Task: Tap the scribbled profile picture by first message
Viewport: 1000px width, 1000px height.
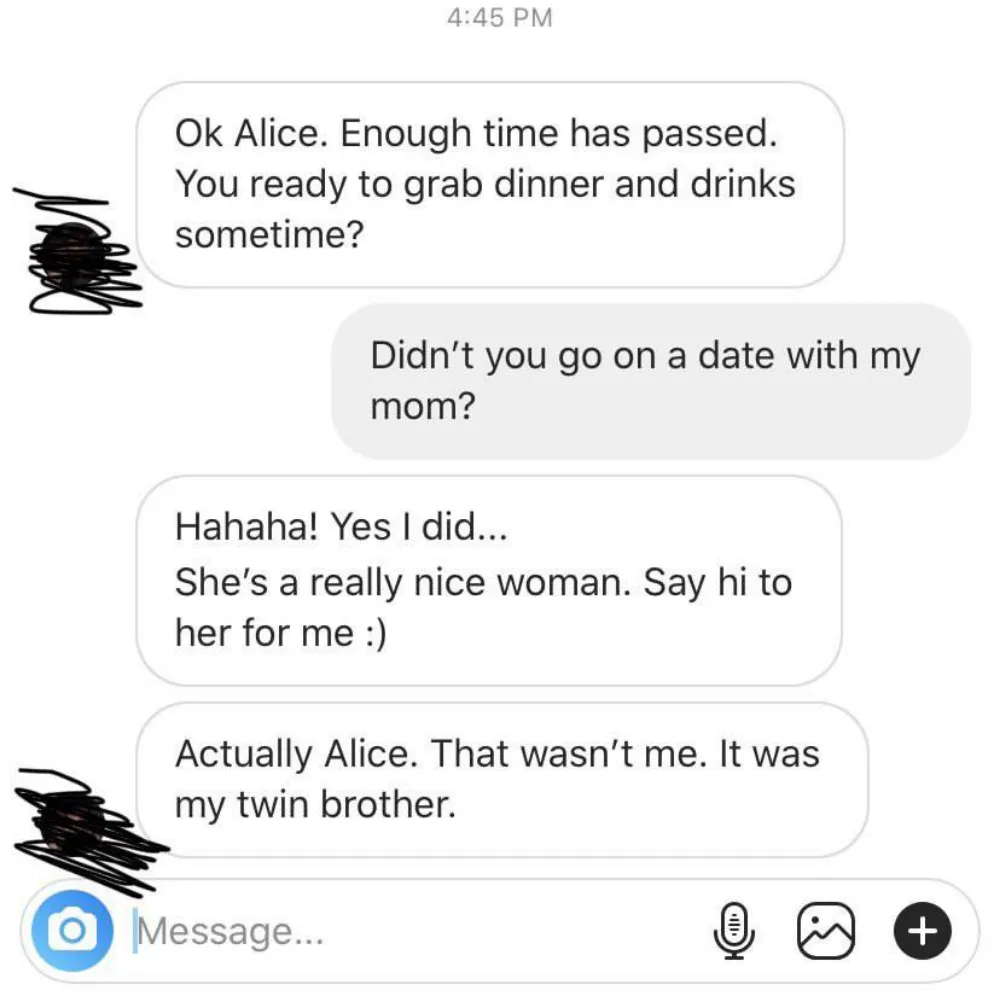Action: coord(78,253)
